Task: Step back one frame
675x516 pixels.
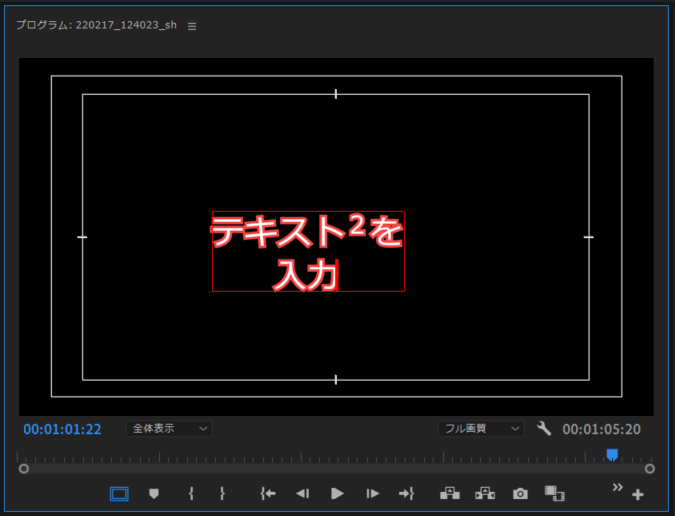Action: click(302, 493)
